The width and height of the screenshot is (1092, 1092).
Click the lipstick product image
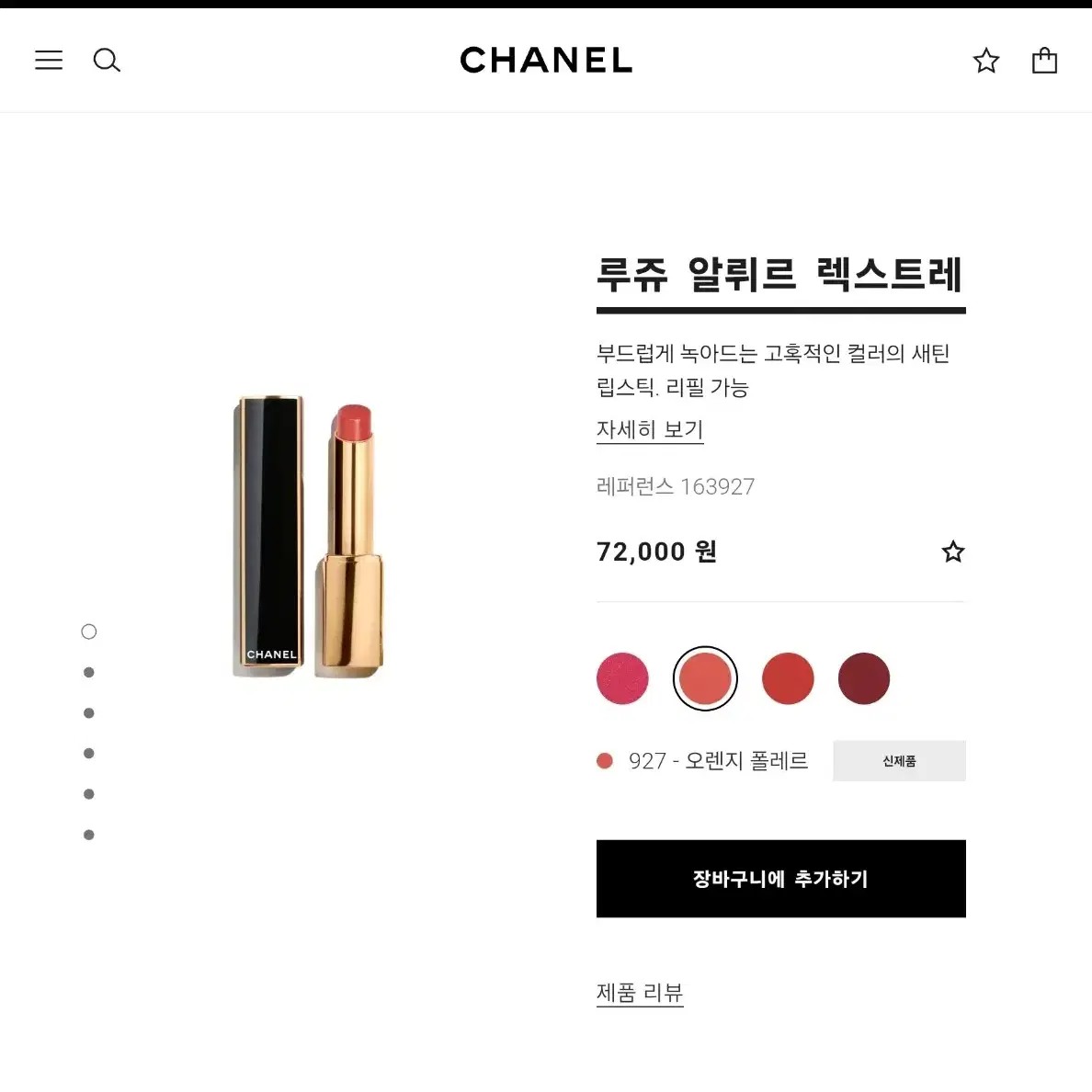pos(308,536)
